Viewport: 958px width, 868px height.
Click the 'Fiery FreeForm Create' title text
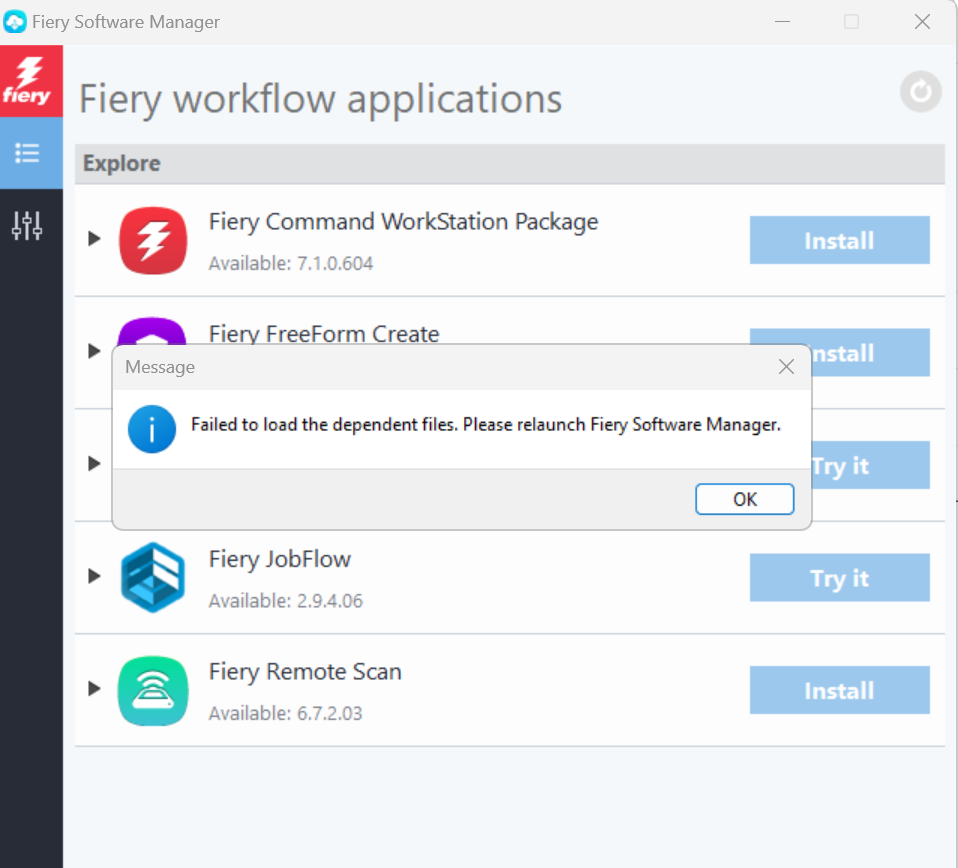click(324, 334)
